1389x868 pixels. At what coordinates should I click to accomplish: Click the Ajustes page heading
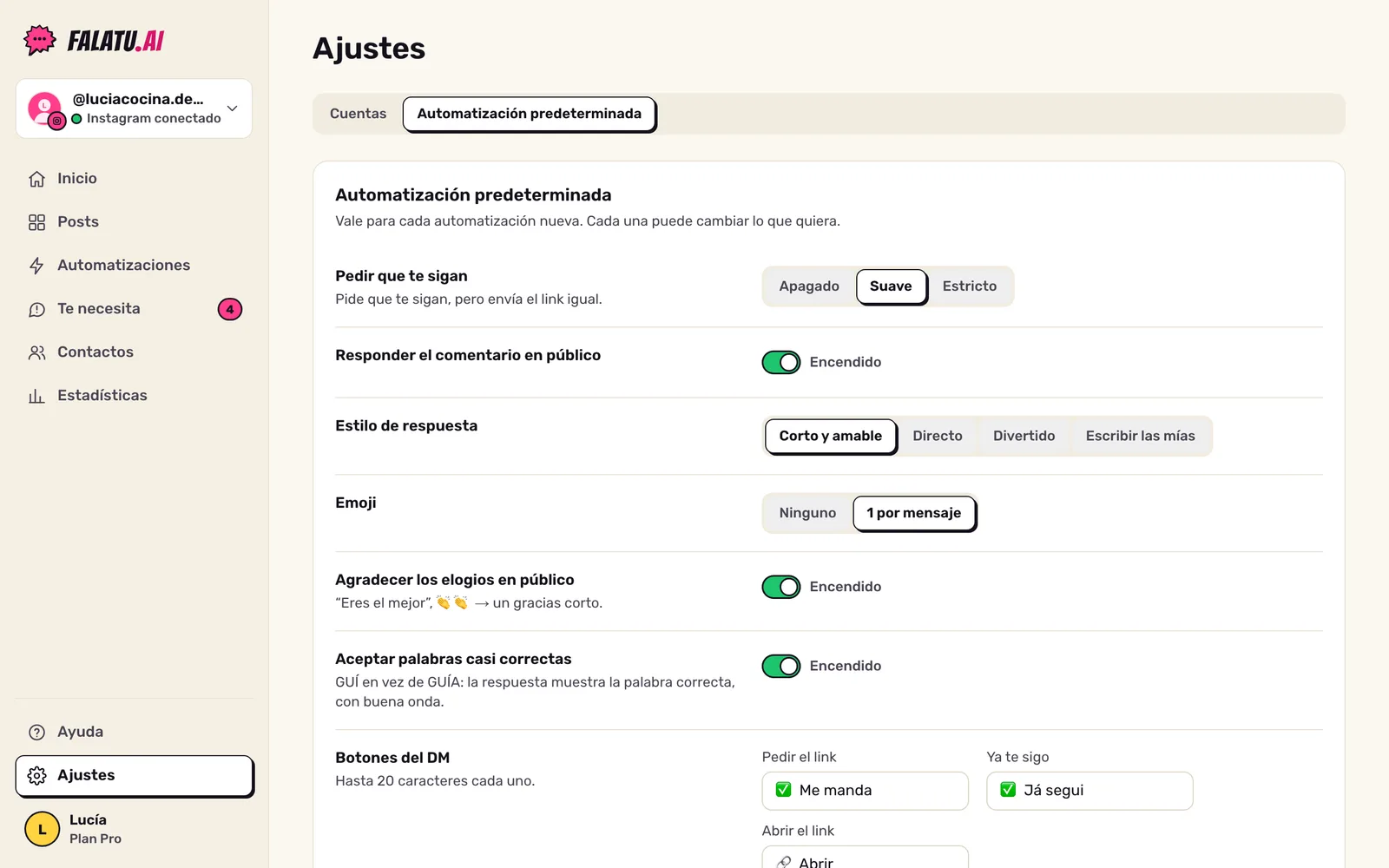[369, 49]
